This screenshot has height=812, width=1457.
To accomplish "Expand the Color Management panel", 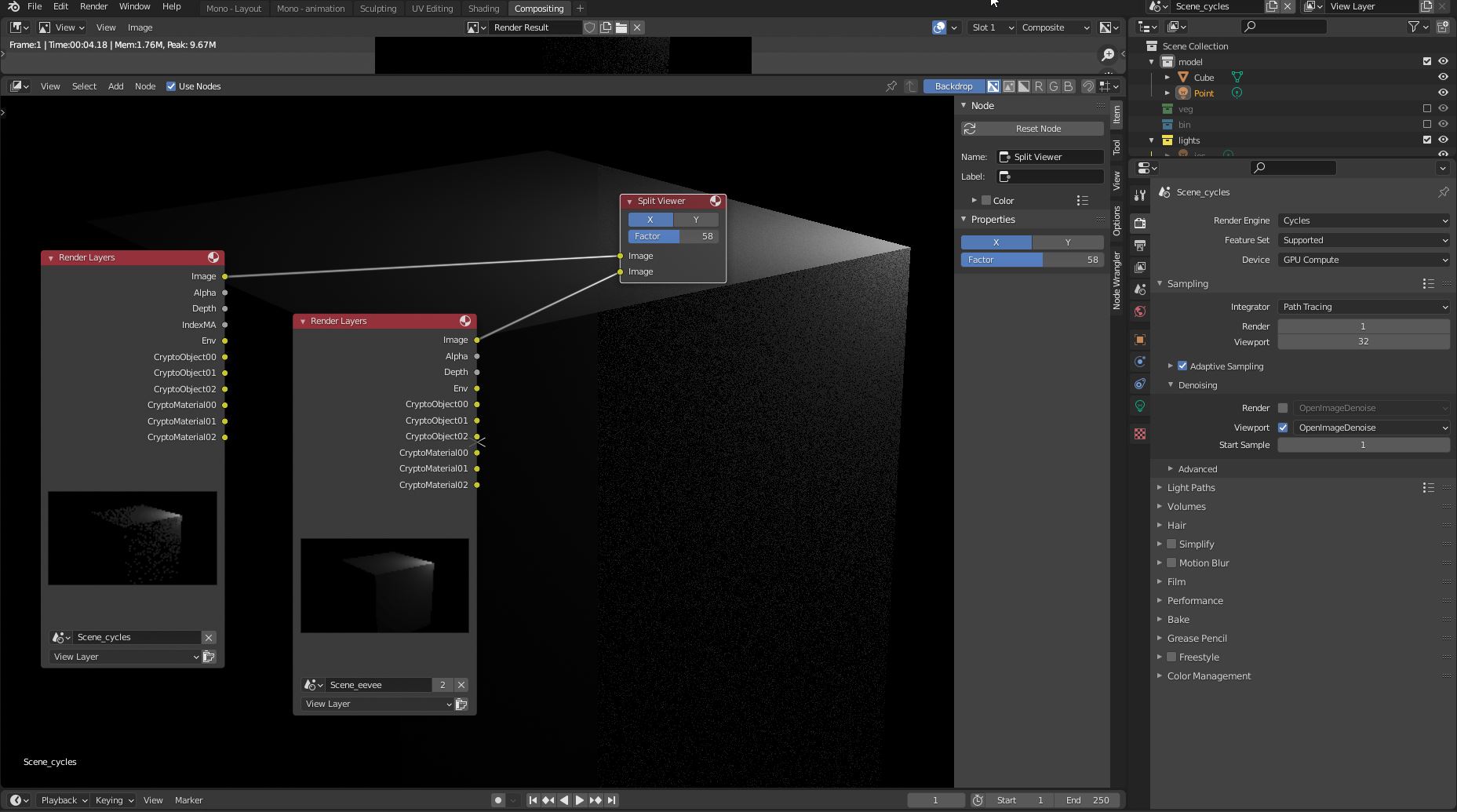I will pyautogui.click(x=1208, y=676).
